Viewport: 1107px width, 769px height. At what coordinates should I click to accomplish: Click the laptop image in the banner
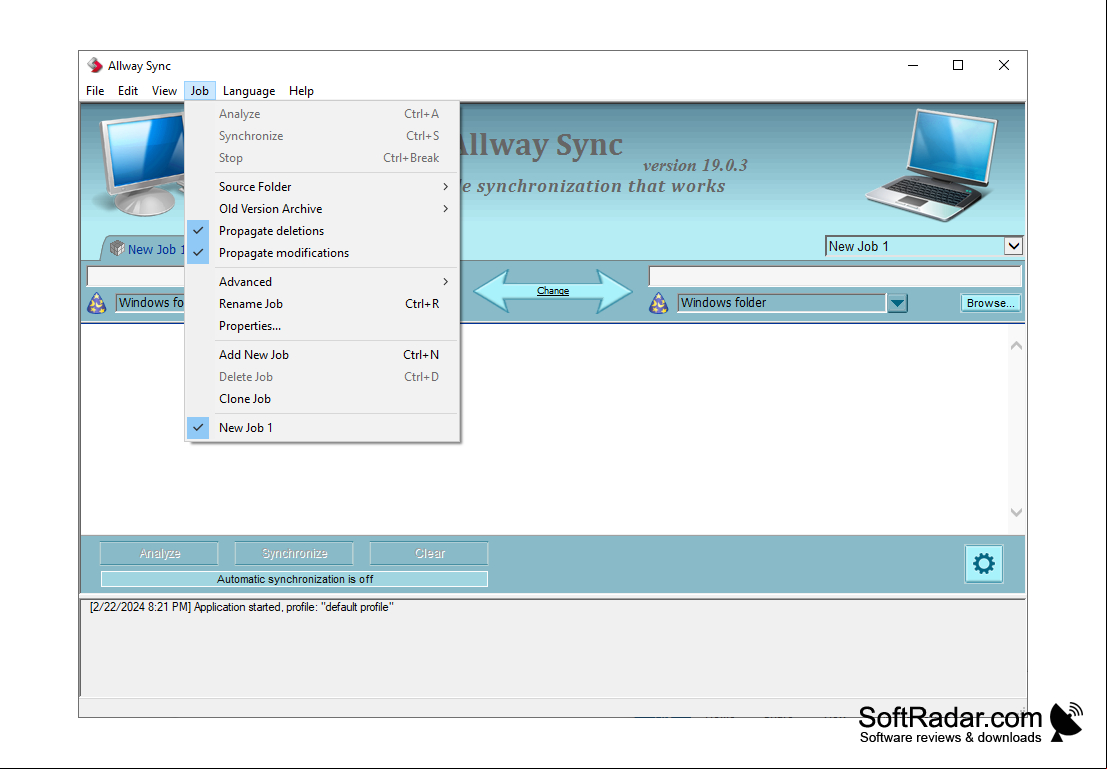click(933, 164)
